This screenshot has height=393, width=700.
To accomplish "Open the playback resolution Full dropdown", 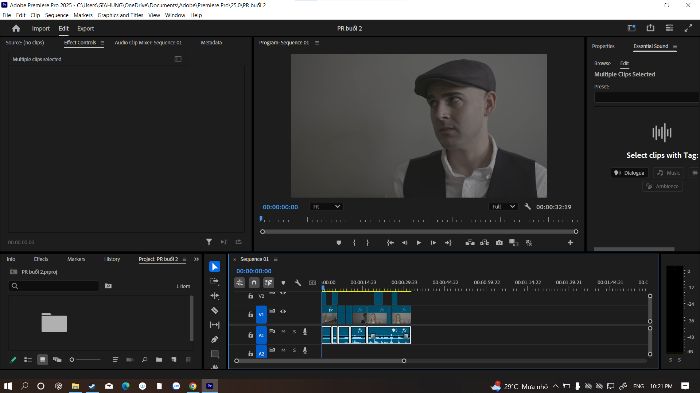I will [503, 207].
